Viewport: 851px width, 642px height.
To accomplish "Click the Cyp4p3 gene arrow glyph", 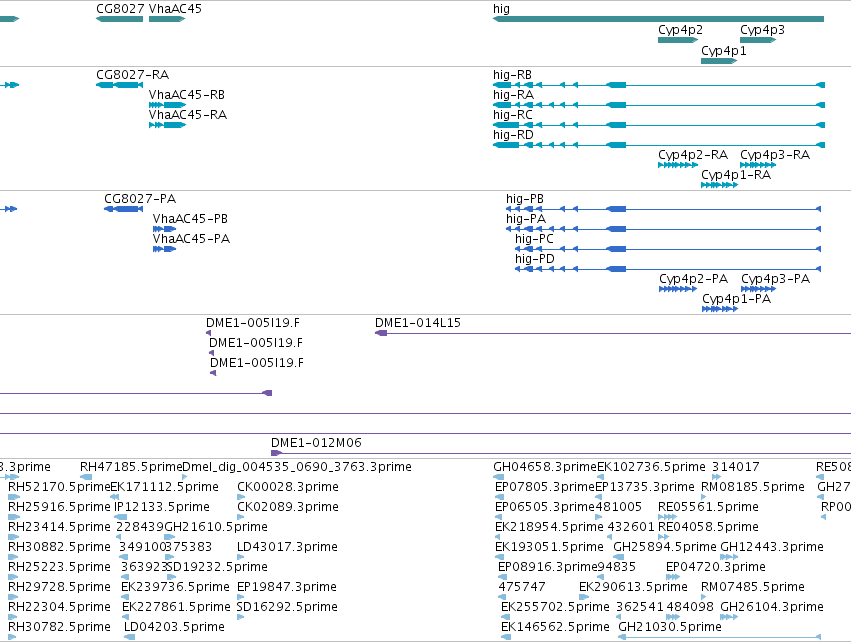I will [x=758, y=40].
